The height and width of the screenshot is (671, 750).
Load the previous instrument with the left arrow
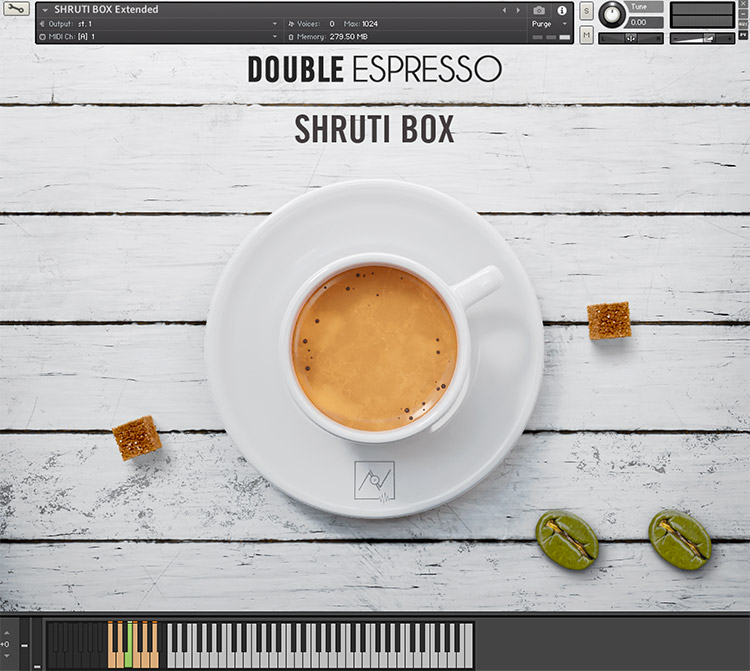coord(504,10)
